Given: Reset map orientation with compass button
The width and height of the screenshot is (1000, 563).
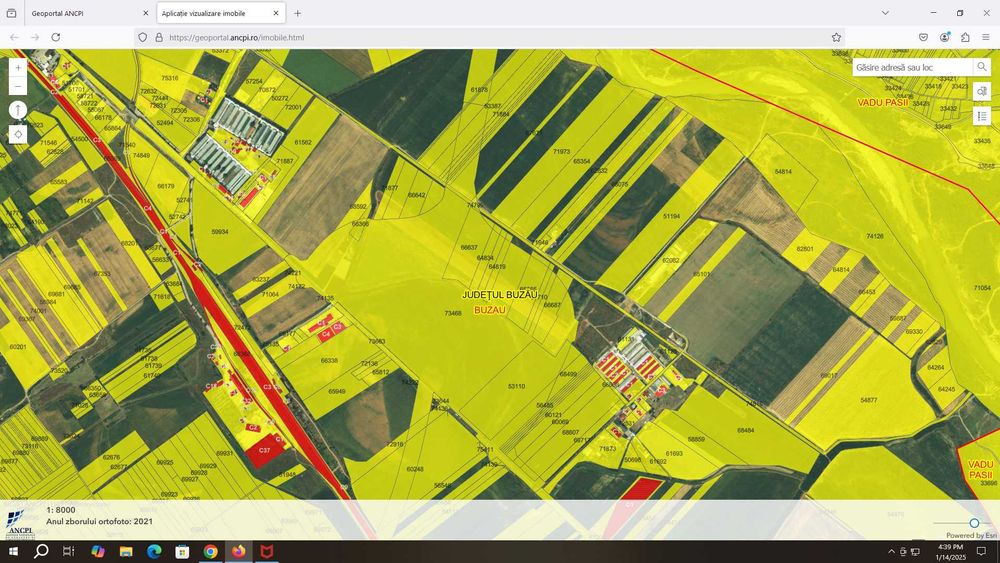Looking at the screenshot, I should [x=18, y=110].
